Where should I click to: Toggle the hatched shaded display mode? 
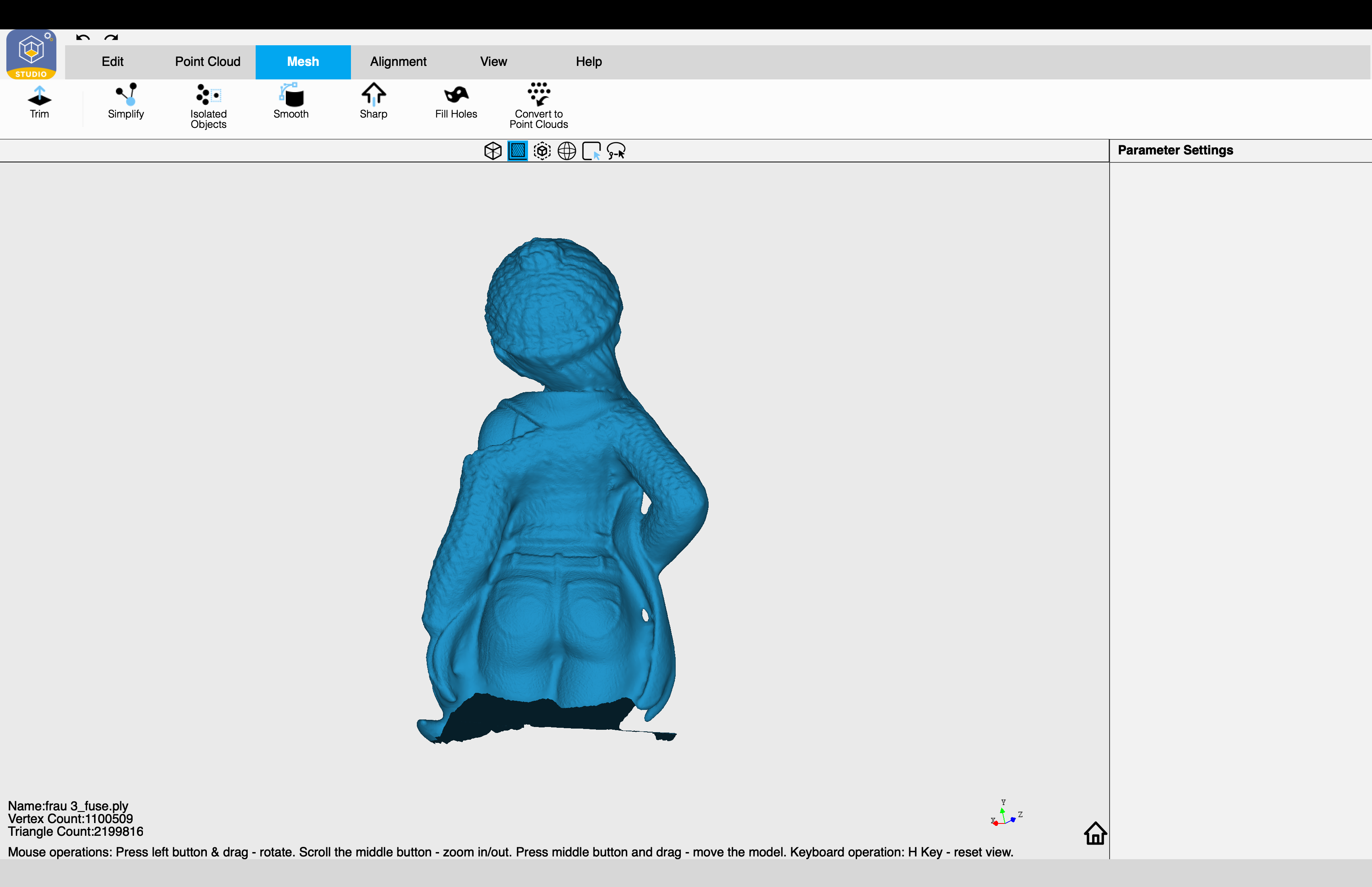tap(518, 151)
